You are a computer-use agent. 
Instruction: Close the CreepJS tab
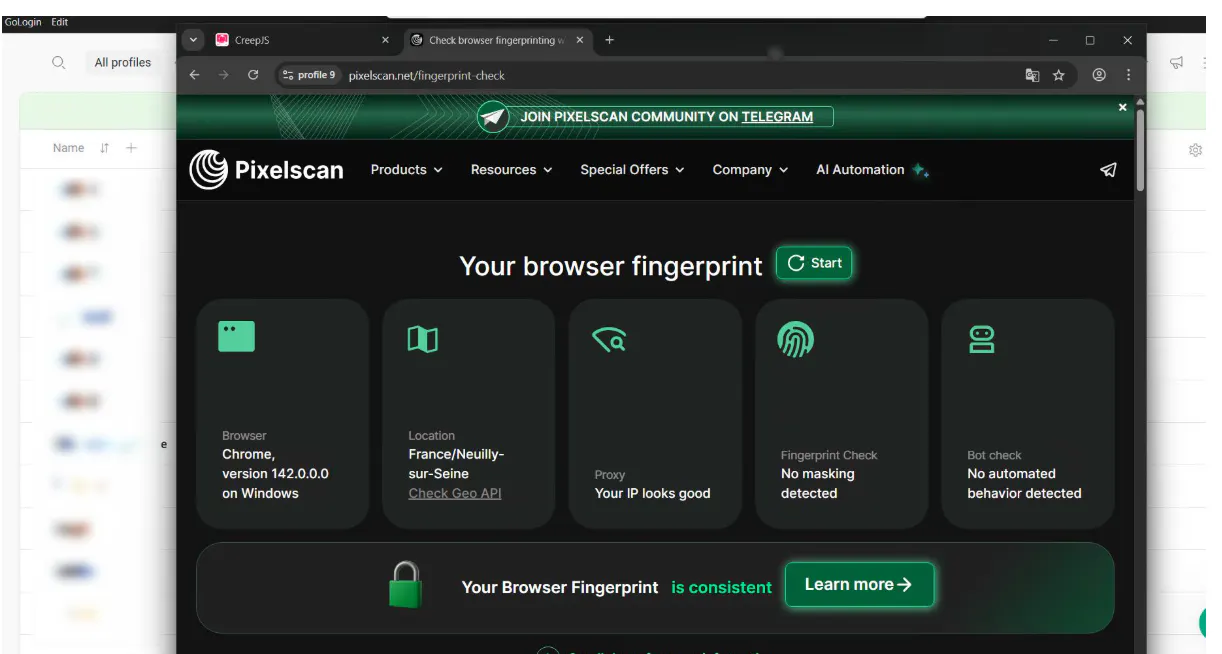pyautogui.click(x=385, y=40)
